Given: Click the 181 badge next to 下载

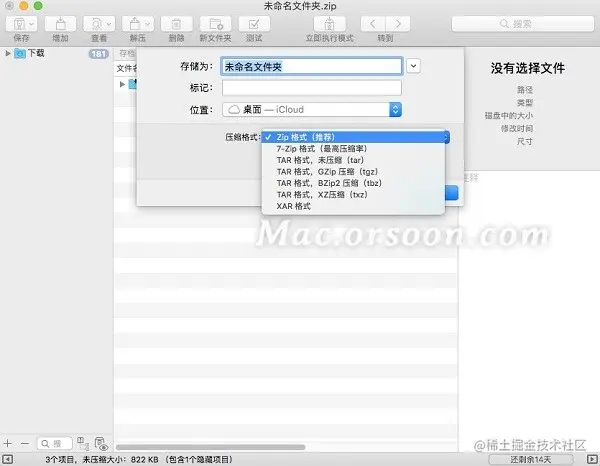Looking at the screenshot, I should [x=99, y=54].
